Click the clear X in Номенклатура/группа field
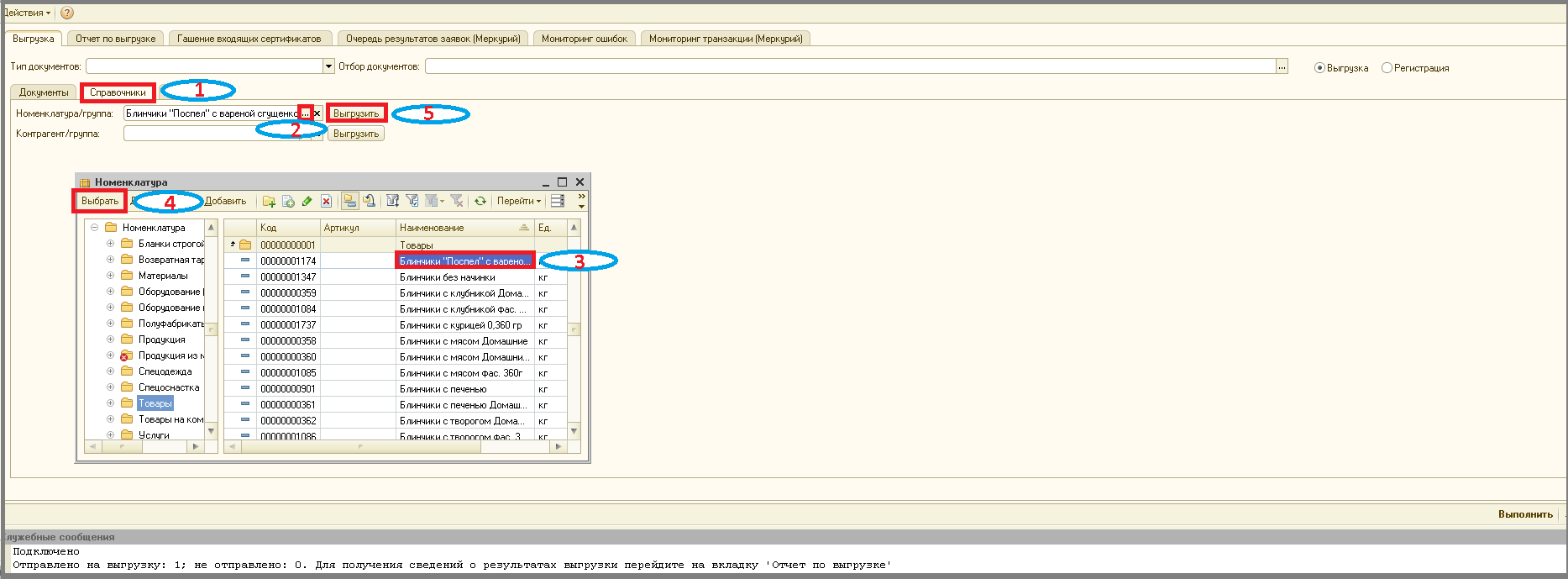1568x579 pixels. click(317, 113)
